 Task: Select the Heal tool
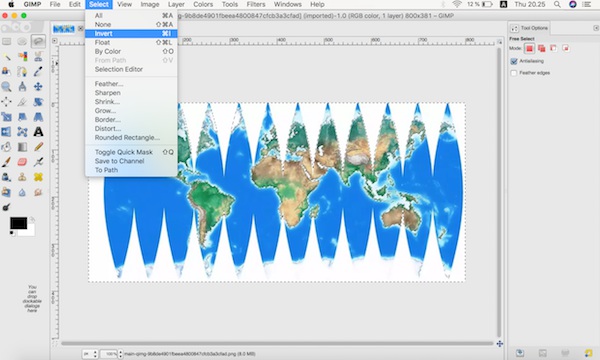point(38,177)
